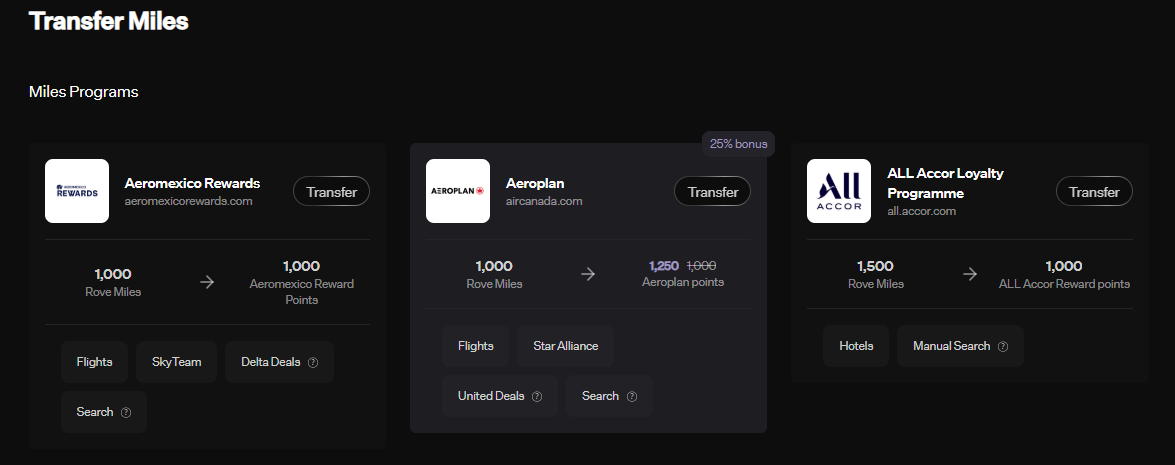This screenshot has height=465, width=1175.
Task: Click help icon next to Aeromexico Search
Action: (126, 413)
